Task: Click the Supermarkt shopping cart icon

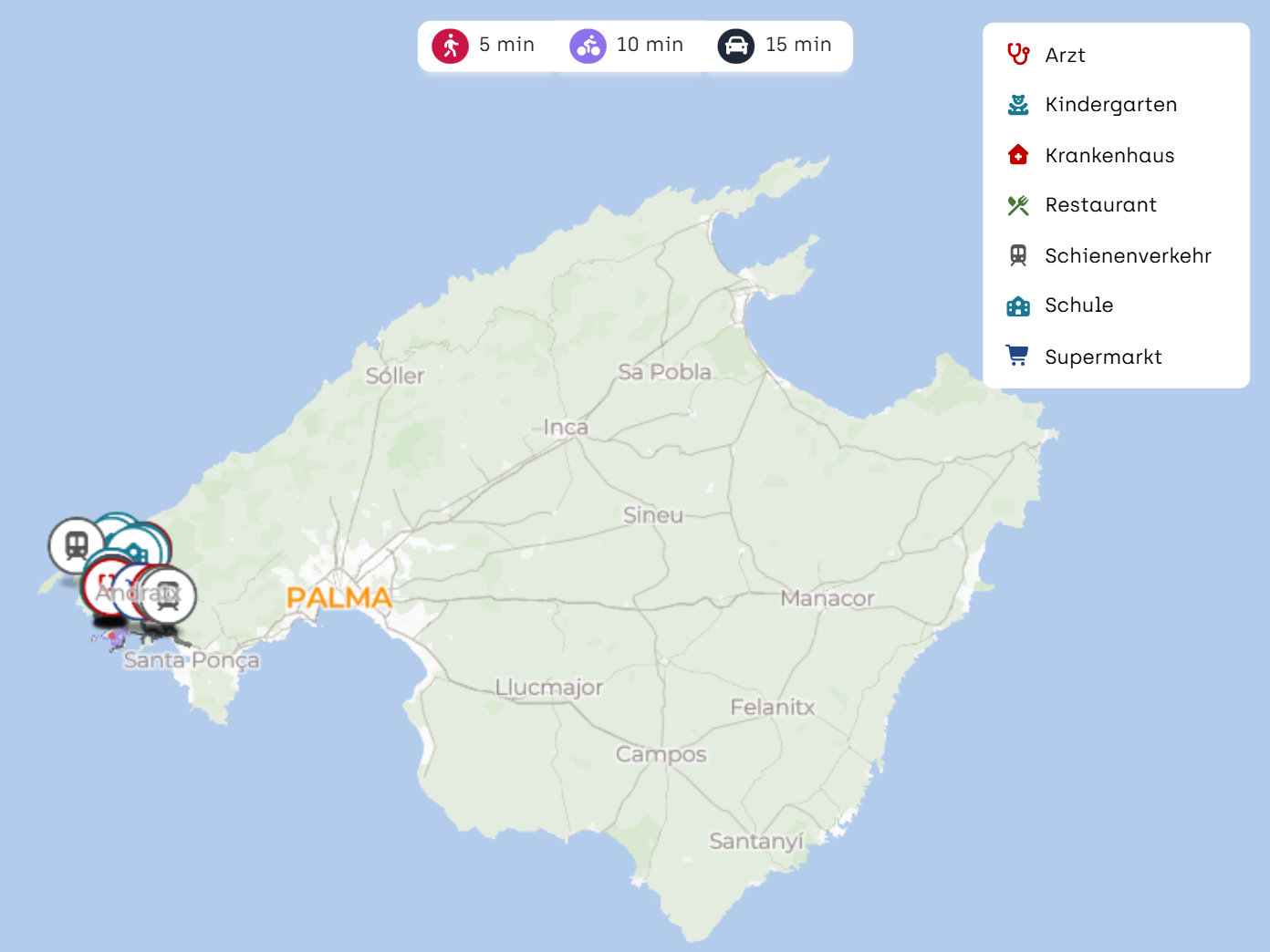Action: tap(1018, 356)
